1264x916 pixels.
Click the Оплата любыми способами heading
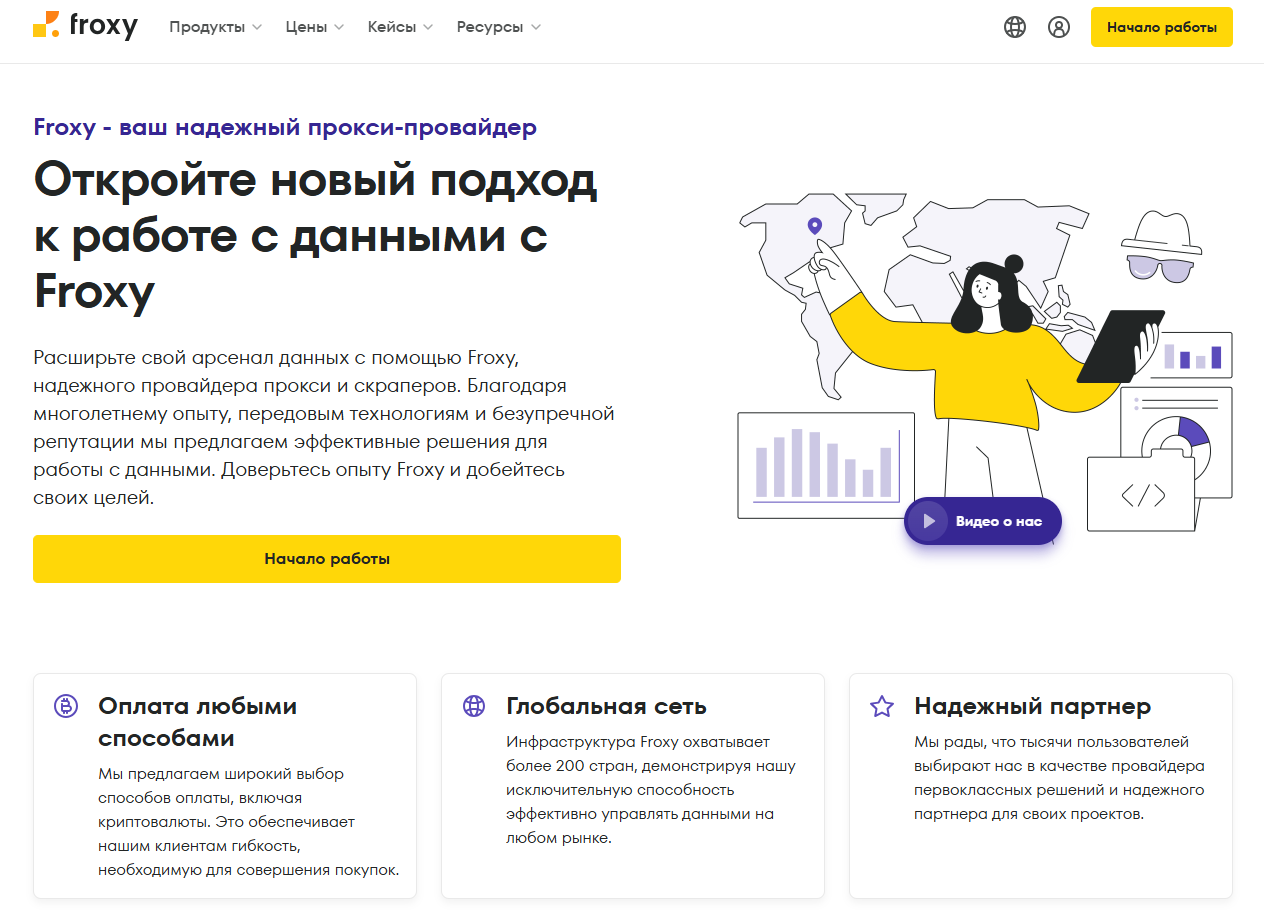pyautogui.click(x=198, y=722)
